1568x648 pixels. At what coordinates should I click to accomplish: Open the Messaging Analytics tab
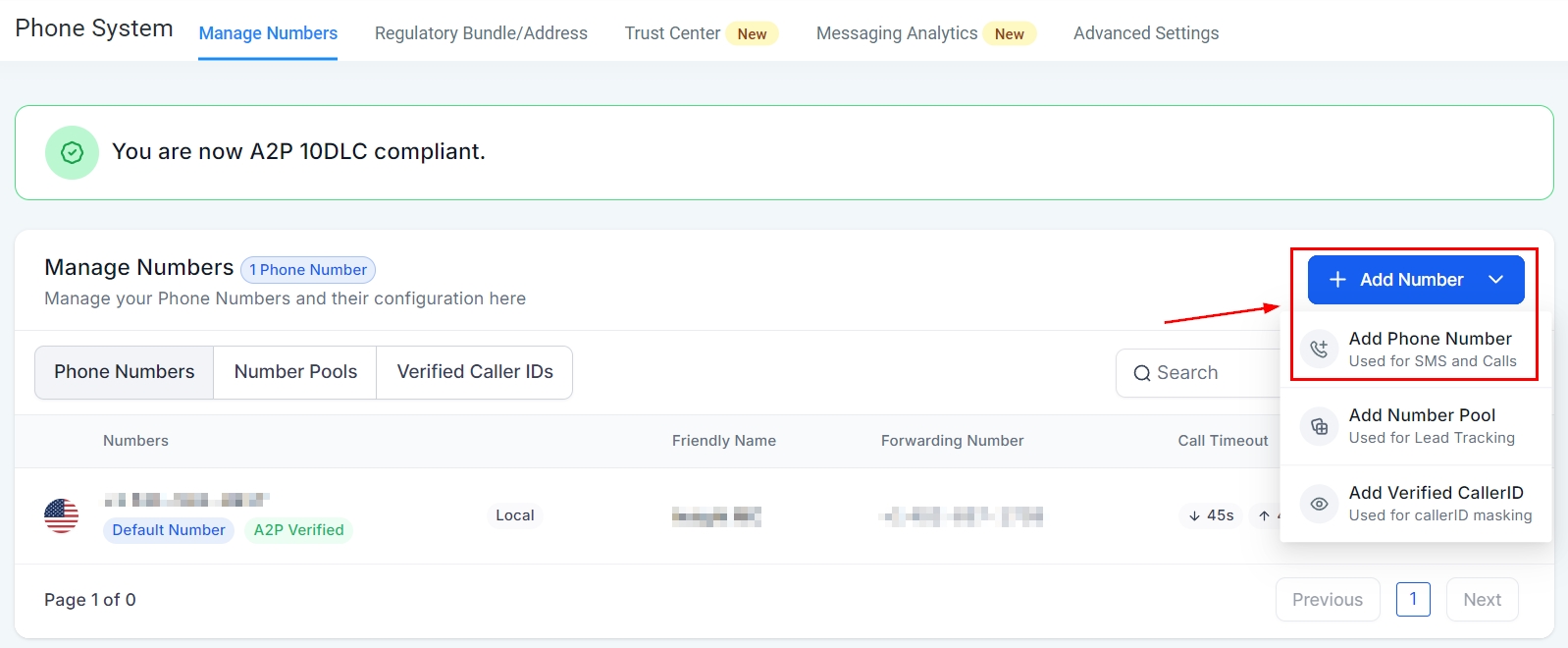(x=896, y=33)
